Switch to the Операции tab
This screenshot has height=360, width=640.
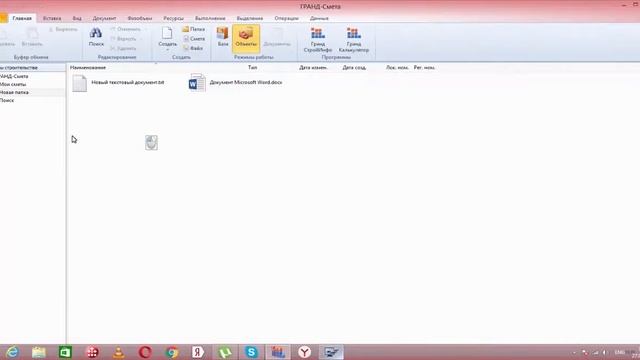(x=286, y=18)
